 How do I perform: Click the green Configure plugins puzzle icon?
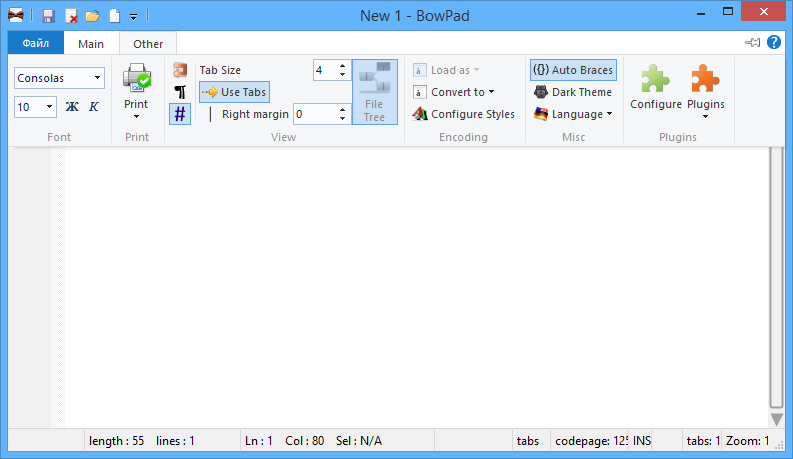[x=655, y=78]
